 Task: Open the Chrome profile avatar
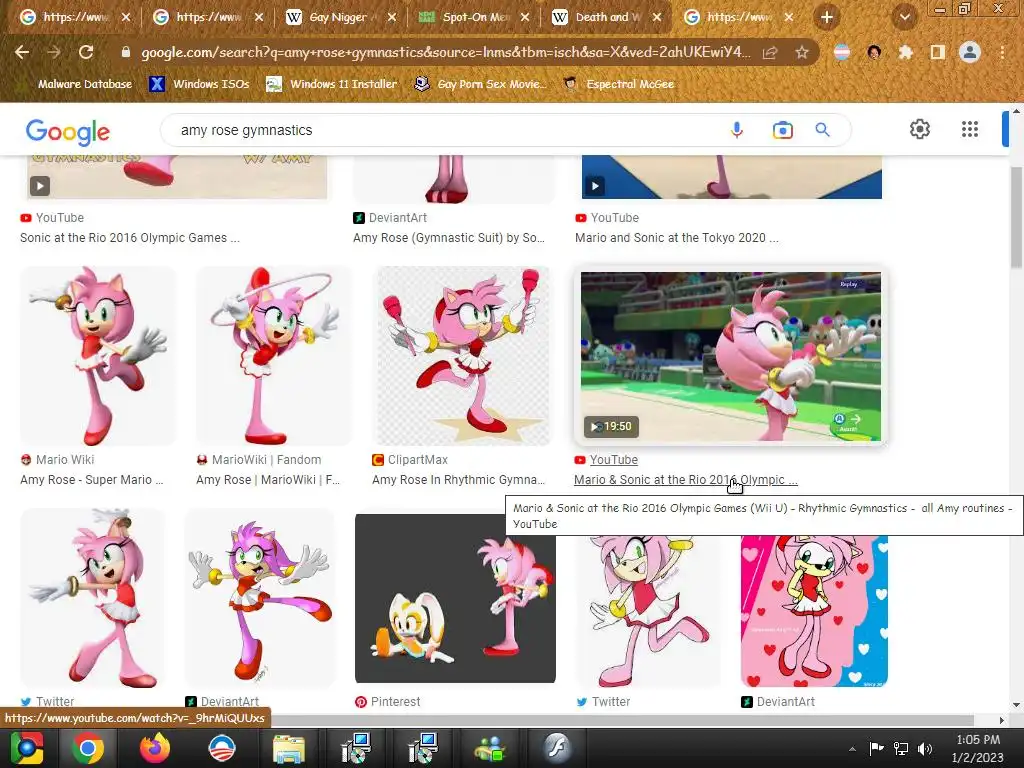click(x=970, y=52)
